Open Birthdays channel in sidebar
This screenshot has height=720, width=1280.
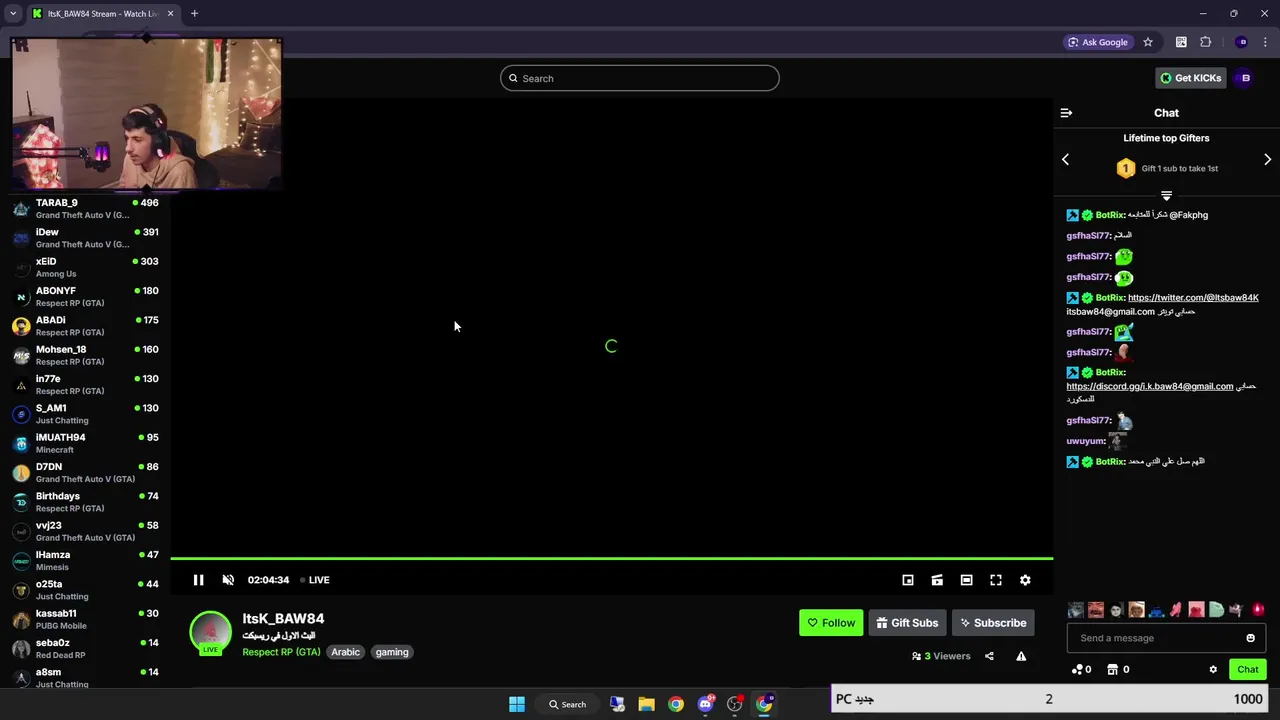click(85, 502)
